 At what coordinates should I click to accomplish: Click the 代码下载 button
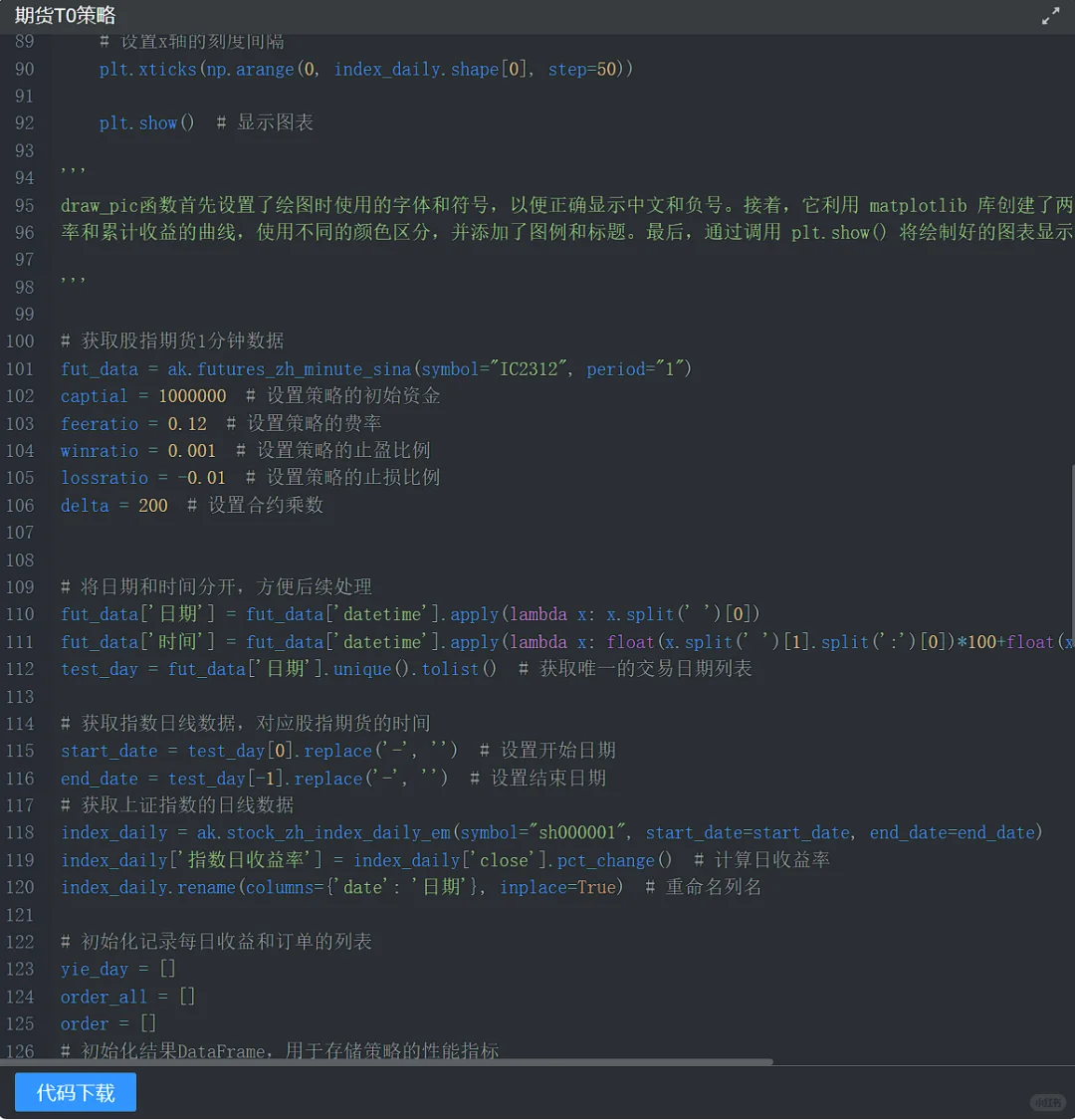(76, 1092)
